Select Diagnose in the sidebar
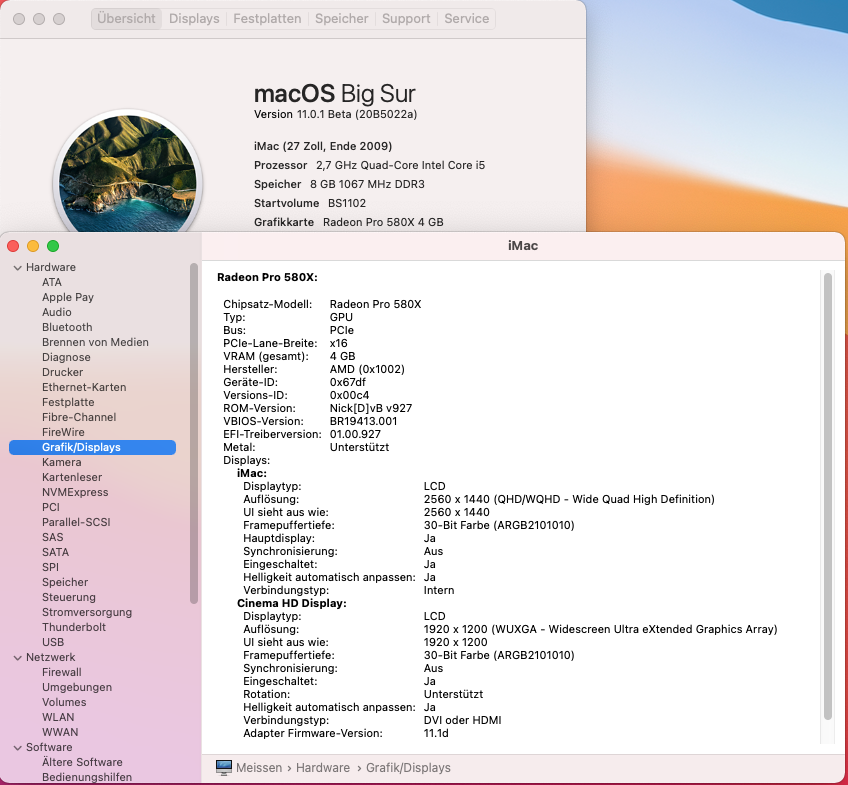This screenshot has height=785, width=848. click(x=66, y=357)
